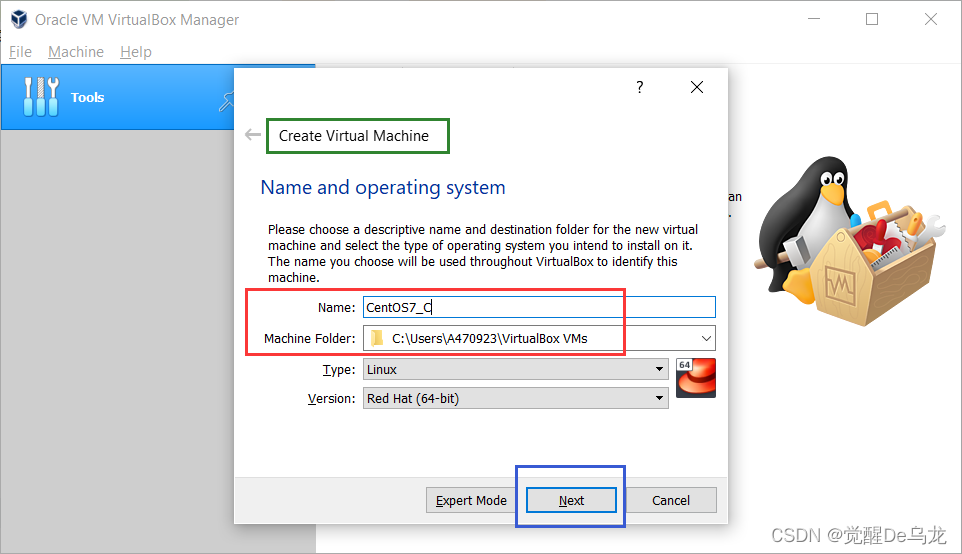This screenshot has width=962, height=554.
Task: Open the Version dropdown showing Red Hat
Action: click(x=515, y=398)
